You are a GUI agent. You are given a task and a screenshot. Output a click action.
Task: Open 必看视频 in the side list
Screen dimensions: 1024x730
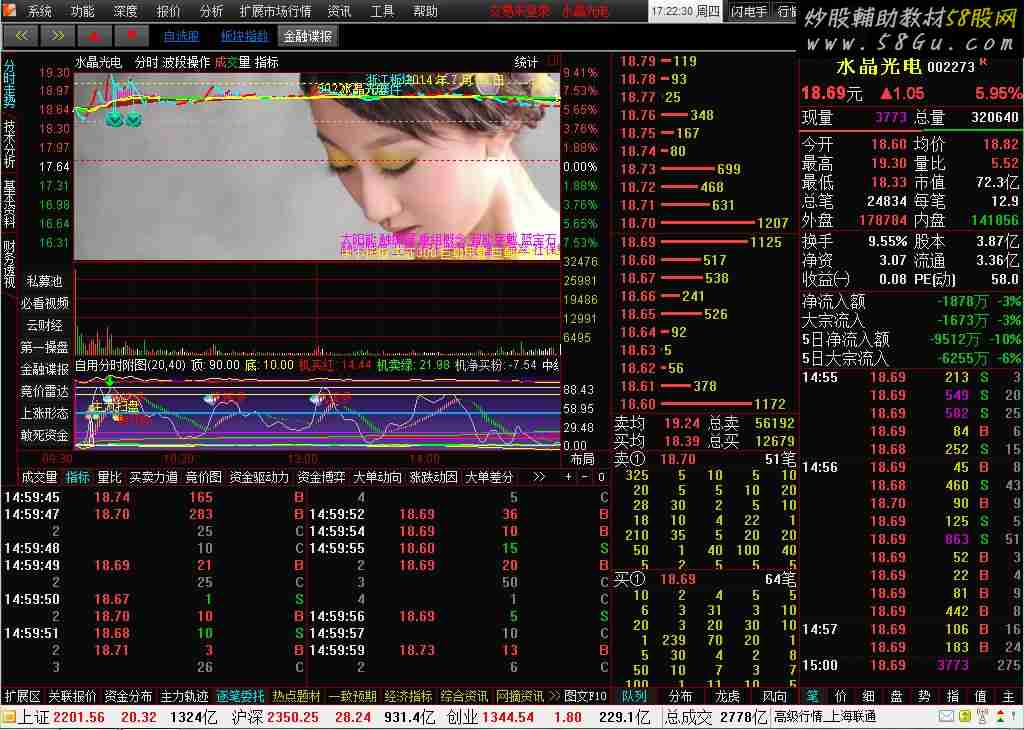(x=44, y=304)
